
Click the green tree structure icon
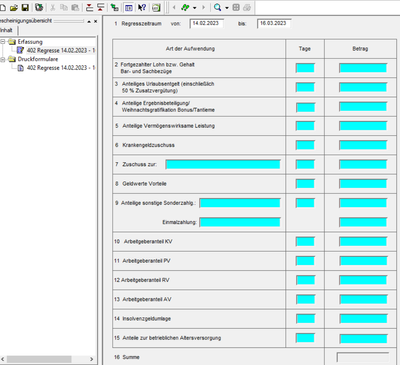pyautogui.click(x=115, y=7)
